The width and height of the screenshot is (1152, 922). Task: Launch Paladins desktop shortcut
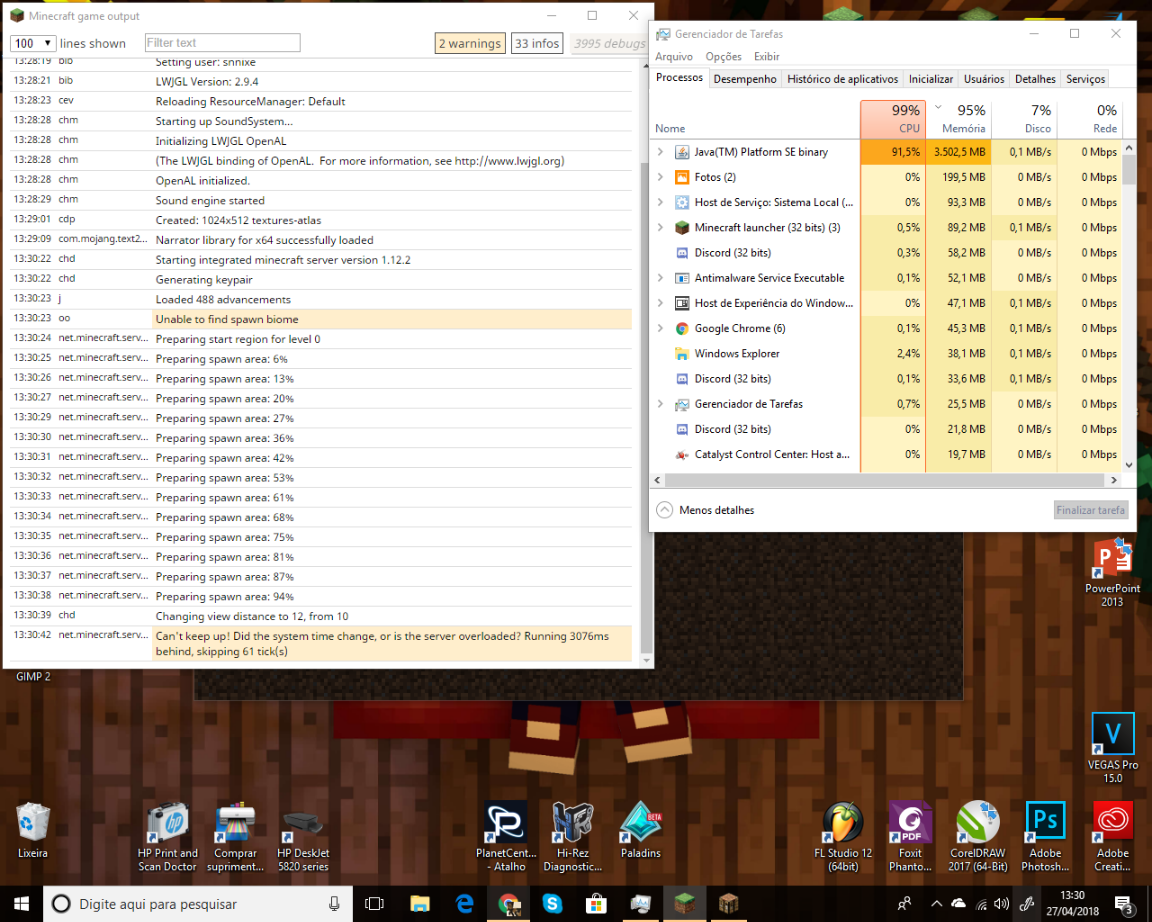[641, 830]
